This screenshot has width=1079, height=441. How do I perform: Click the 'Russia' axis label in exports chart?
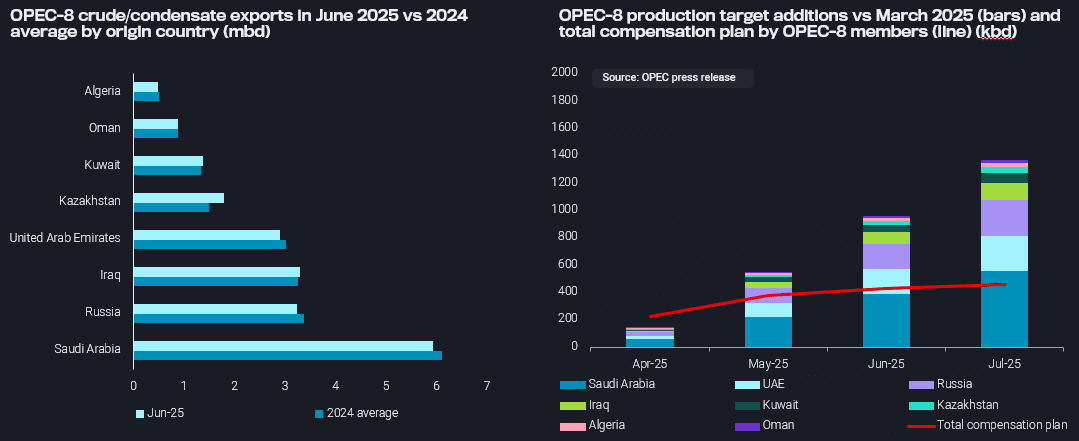pyautogui.click(x=103, y=312)
